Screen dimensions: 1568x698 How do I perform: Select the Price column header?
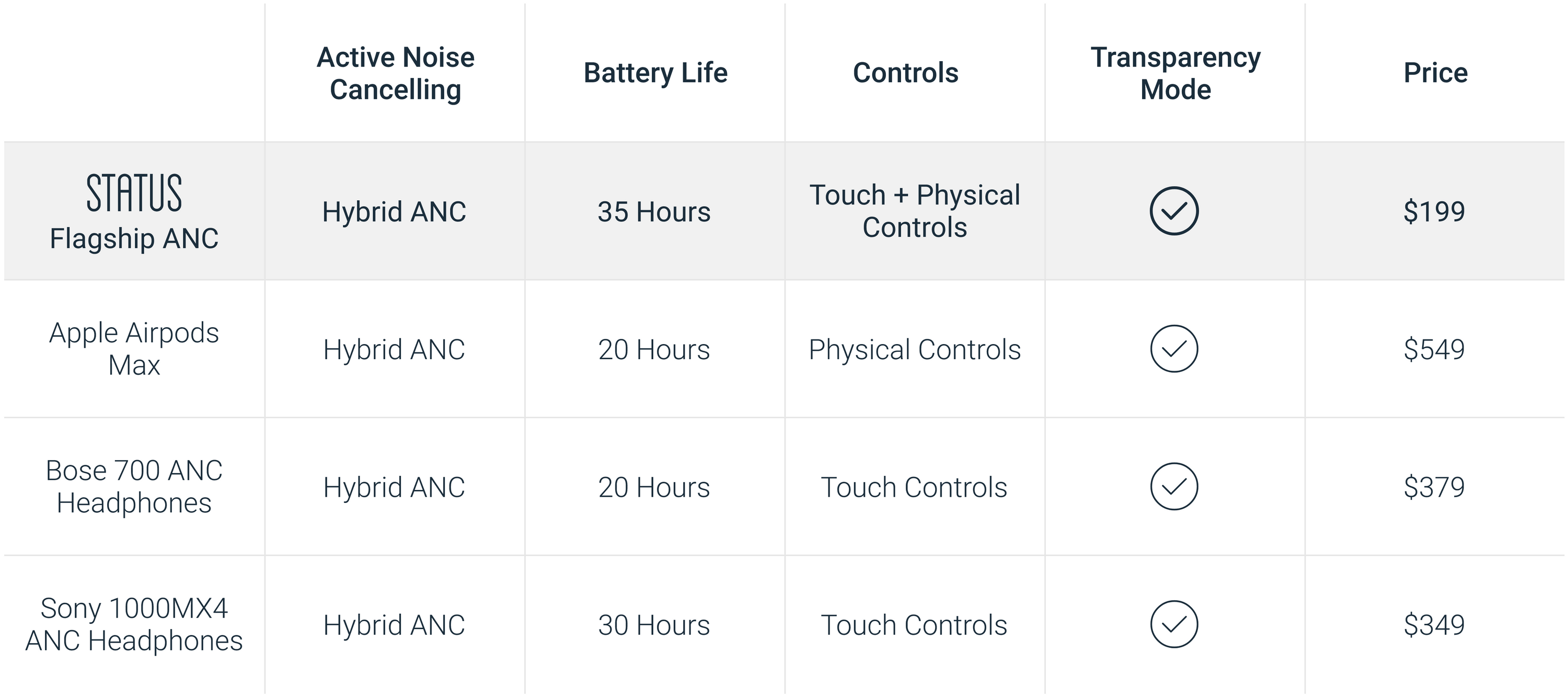coord(1435,73)
